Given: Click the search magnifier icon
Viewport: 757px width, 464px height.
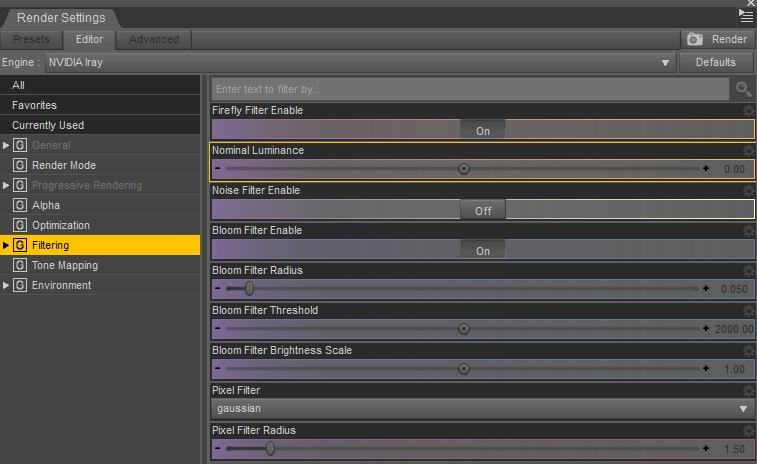Looking at the screenshot, I should pos(743,89).
